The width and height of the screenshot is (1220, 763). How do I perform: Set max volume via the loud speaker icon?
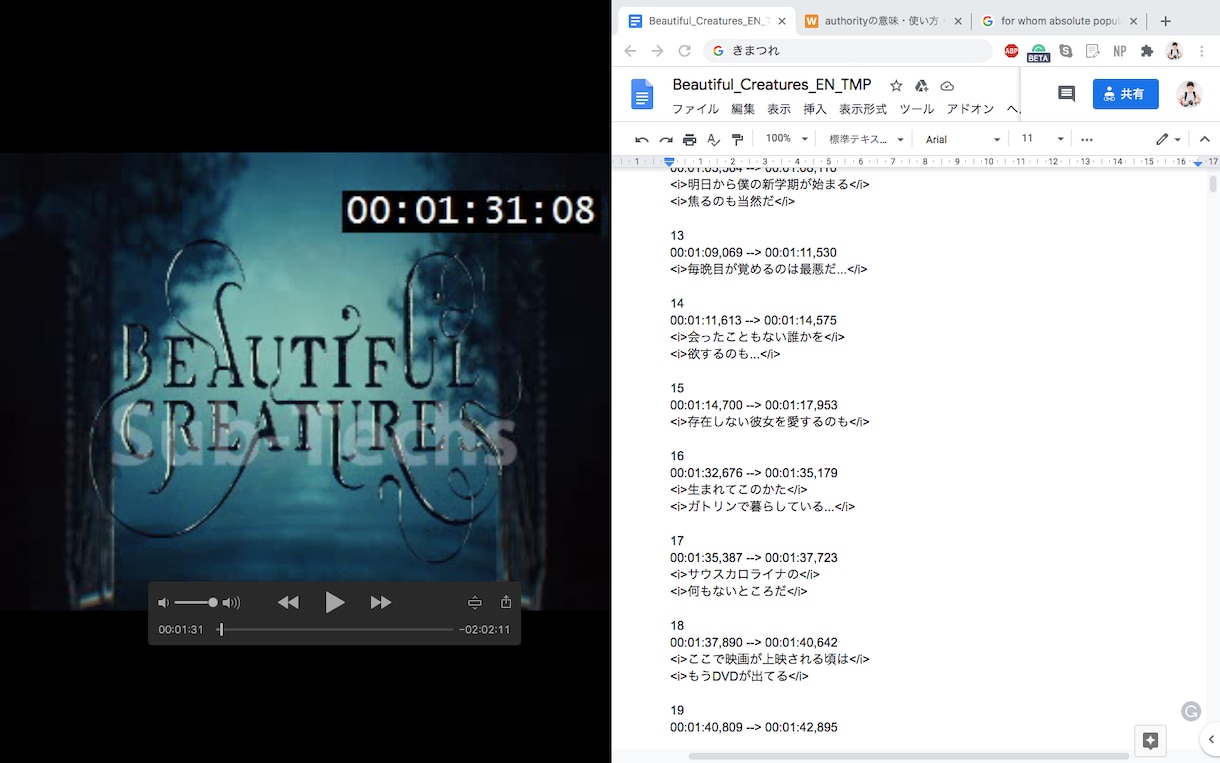point(231,603)
